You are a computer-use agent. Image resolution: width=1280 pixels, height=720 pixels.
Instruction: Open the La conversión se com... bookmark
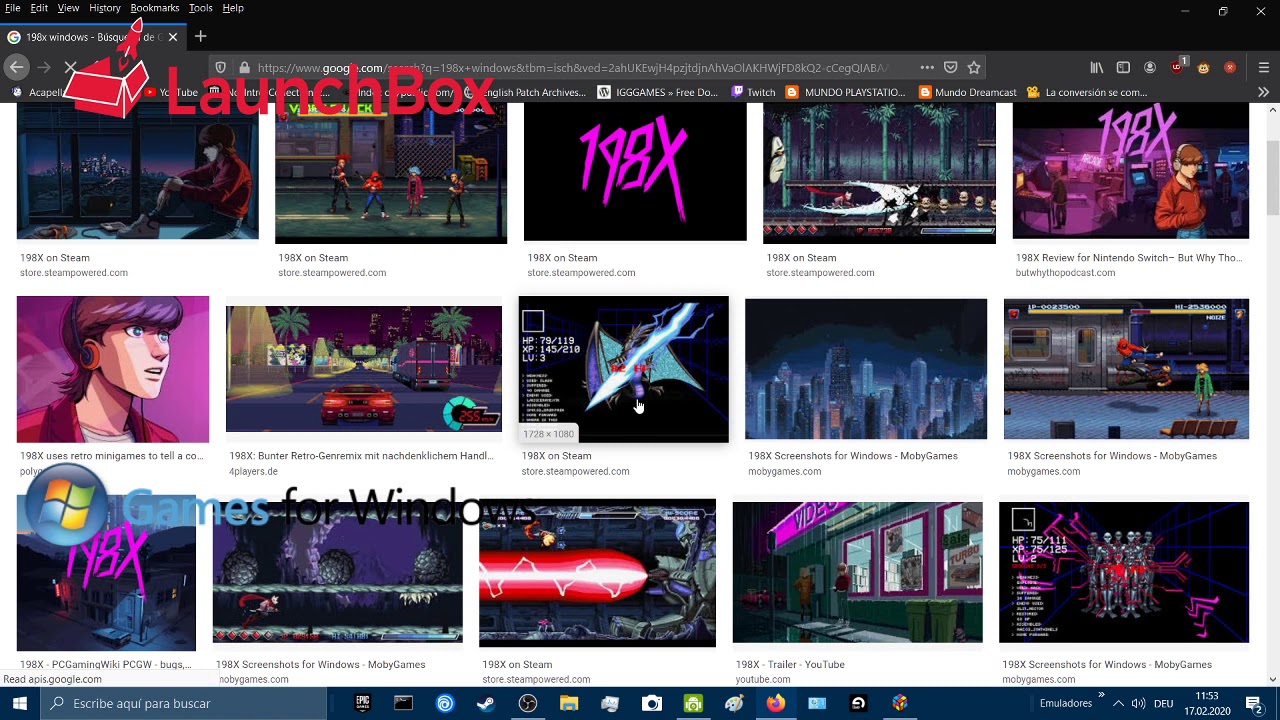[1087, 92]
